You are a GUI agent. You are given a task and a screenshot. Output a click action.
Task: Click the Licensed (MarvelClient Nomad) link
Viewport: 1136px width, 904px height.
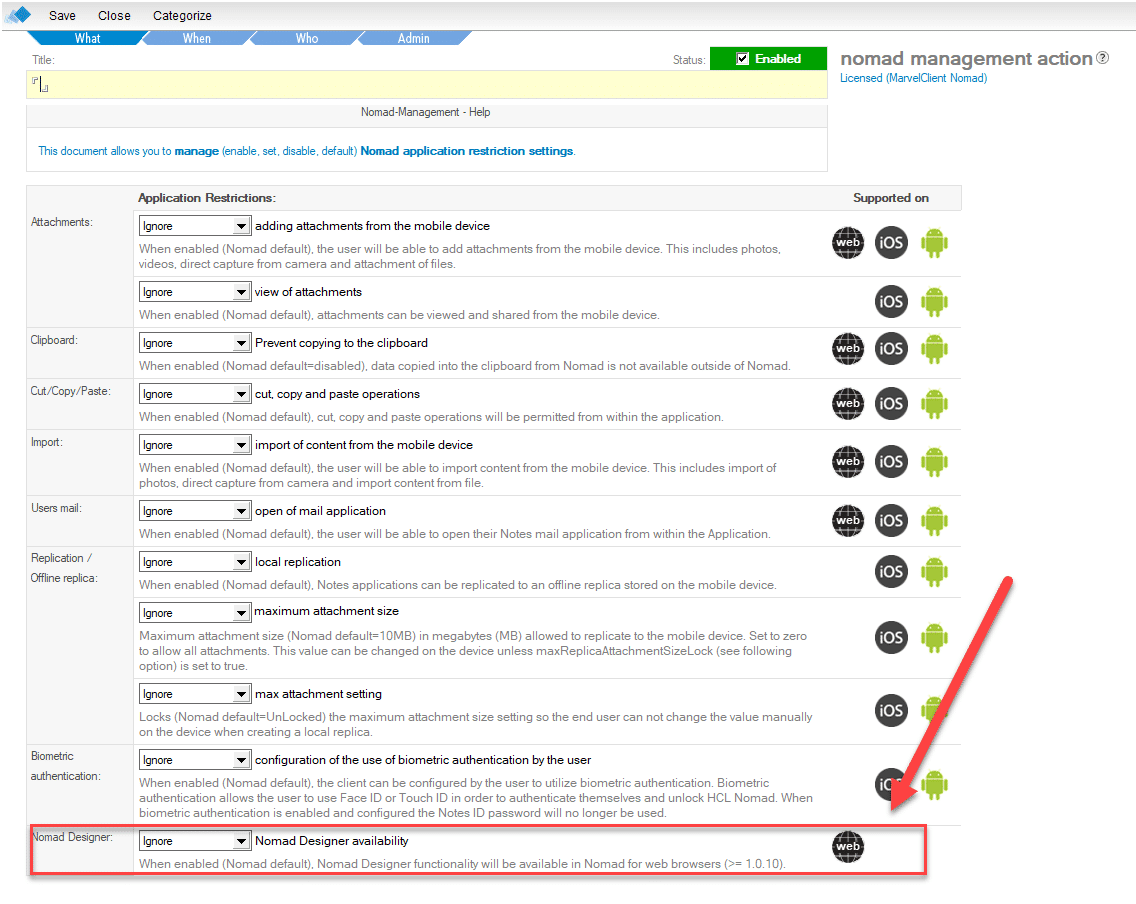pos(913,78)
